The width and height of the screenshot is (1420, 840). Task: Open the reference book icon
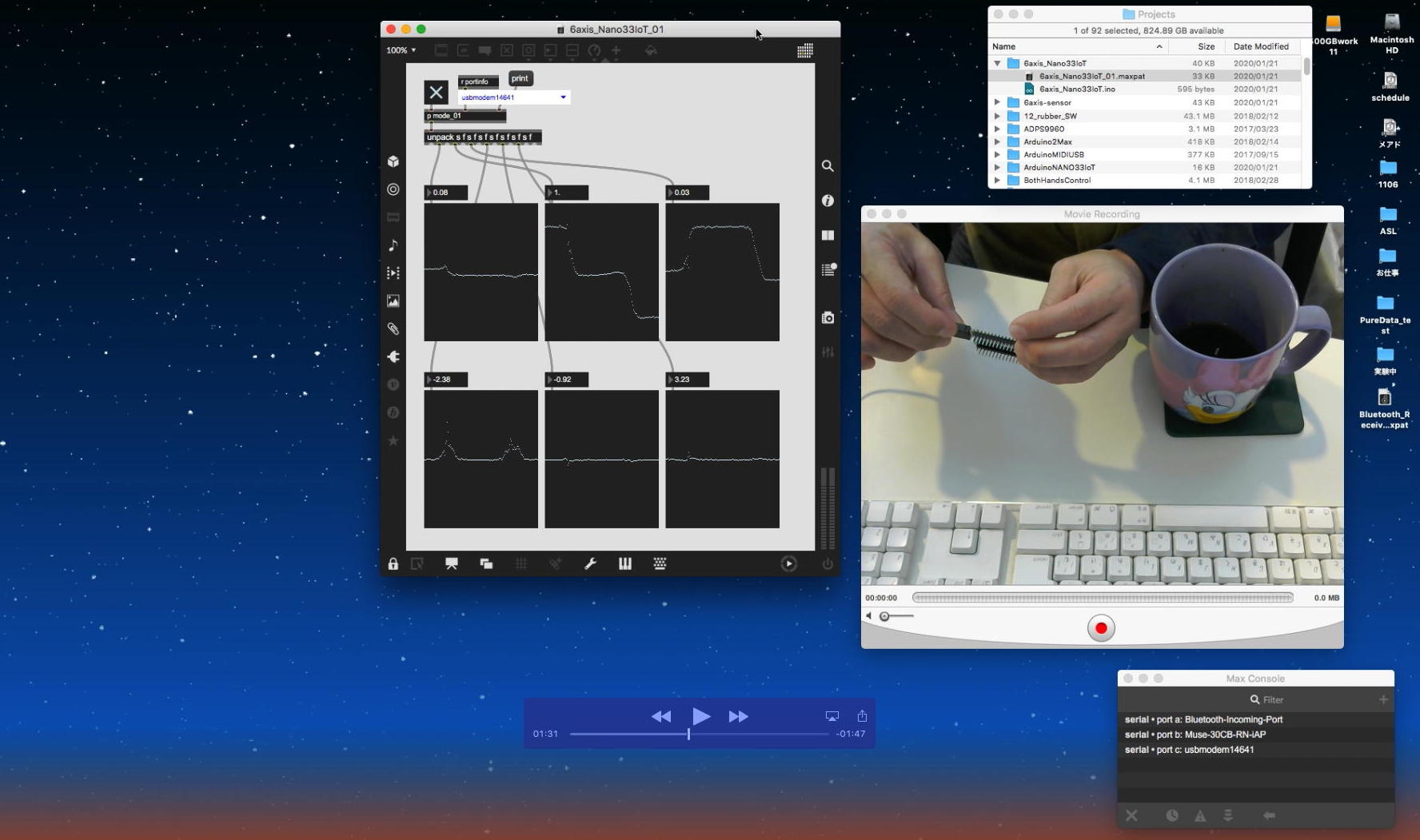pyautogui.click(x=828, y=235)
